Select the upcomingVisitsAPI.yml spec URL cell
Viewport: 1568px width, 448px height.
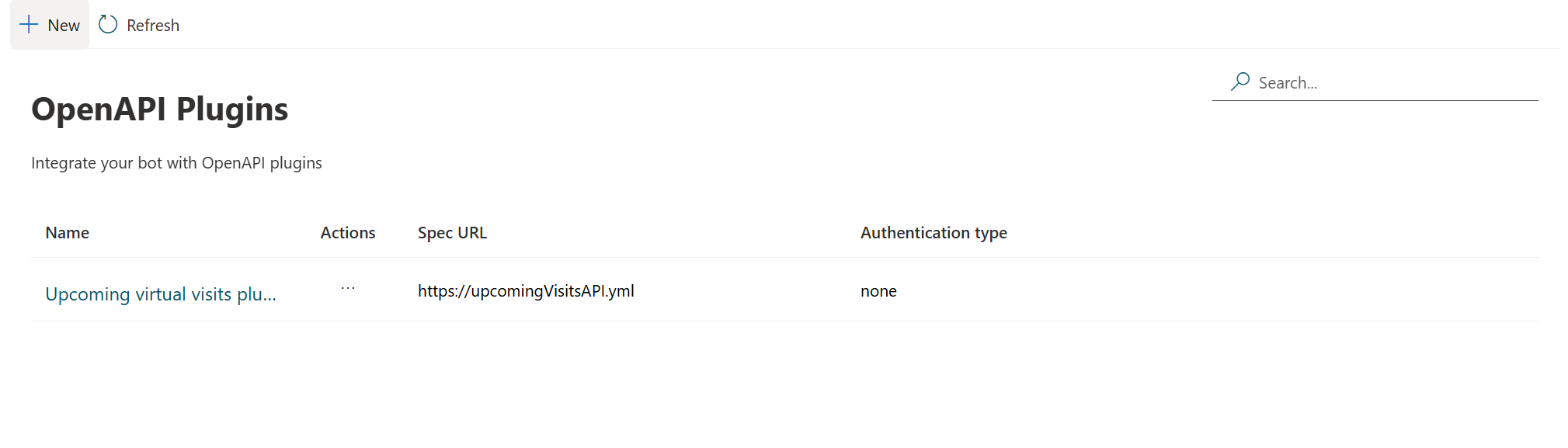click(526, 291)
